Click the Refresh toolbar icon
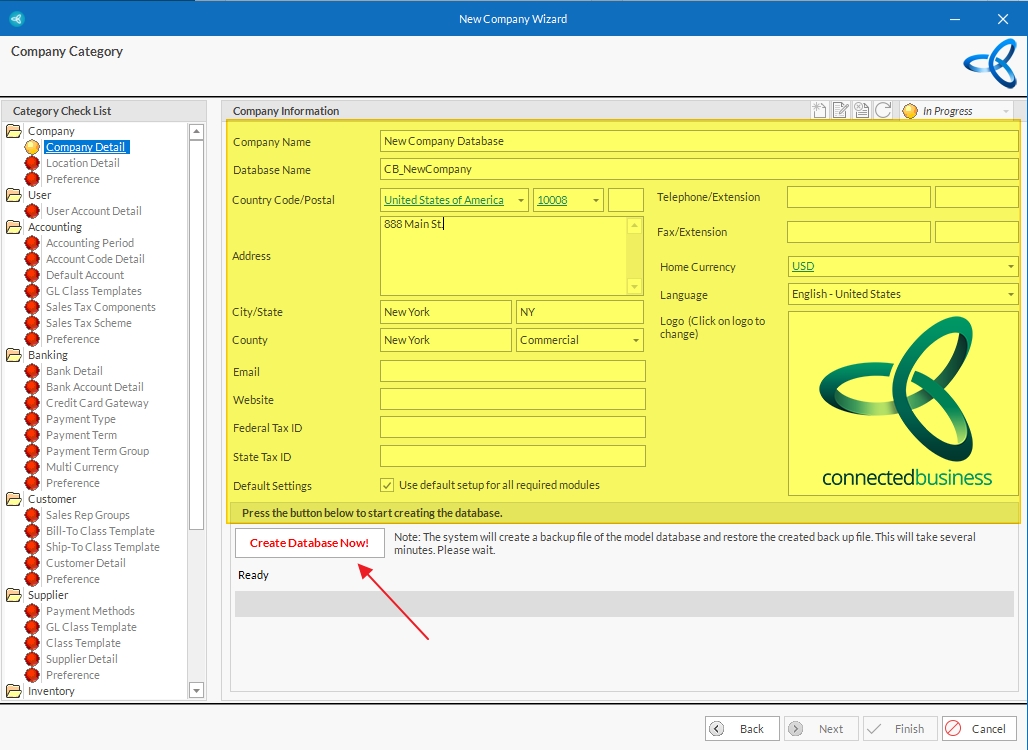 click(883, 111)
